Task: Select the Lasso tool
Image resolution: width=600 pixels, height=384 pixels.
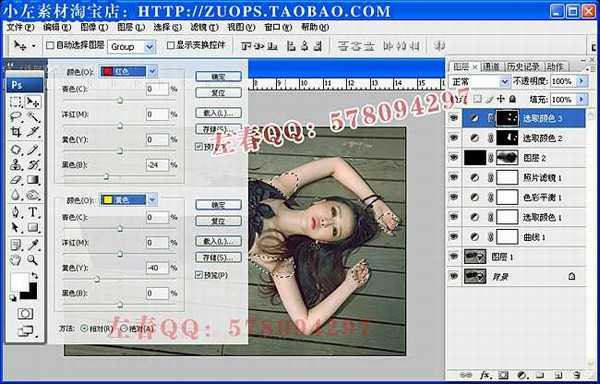Action: pyautogui.click(x=16, y=117)
